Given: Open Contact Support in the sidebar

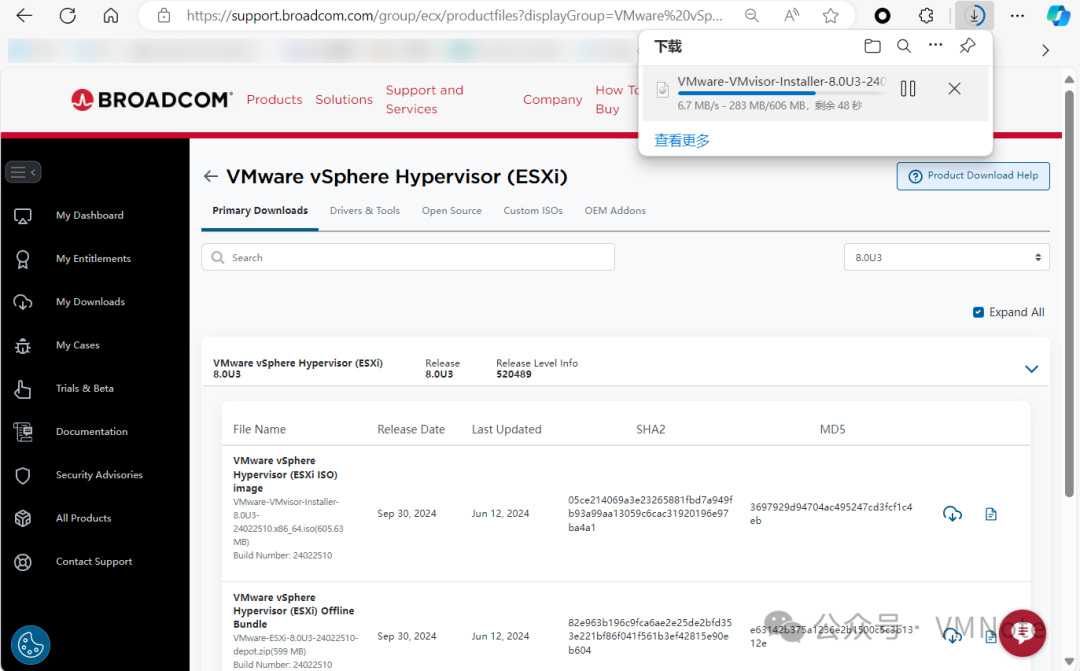Looking at the screenshot, I should click(x=94, y=561).
